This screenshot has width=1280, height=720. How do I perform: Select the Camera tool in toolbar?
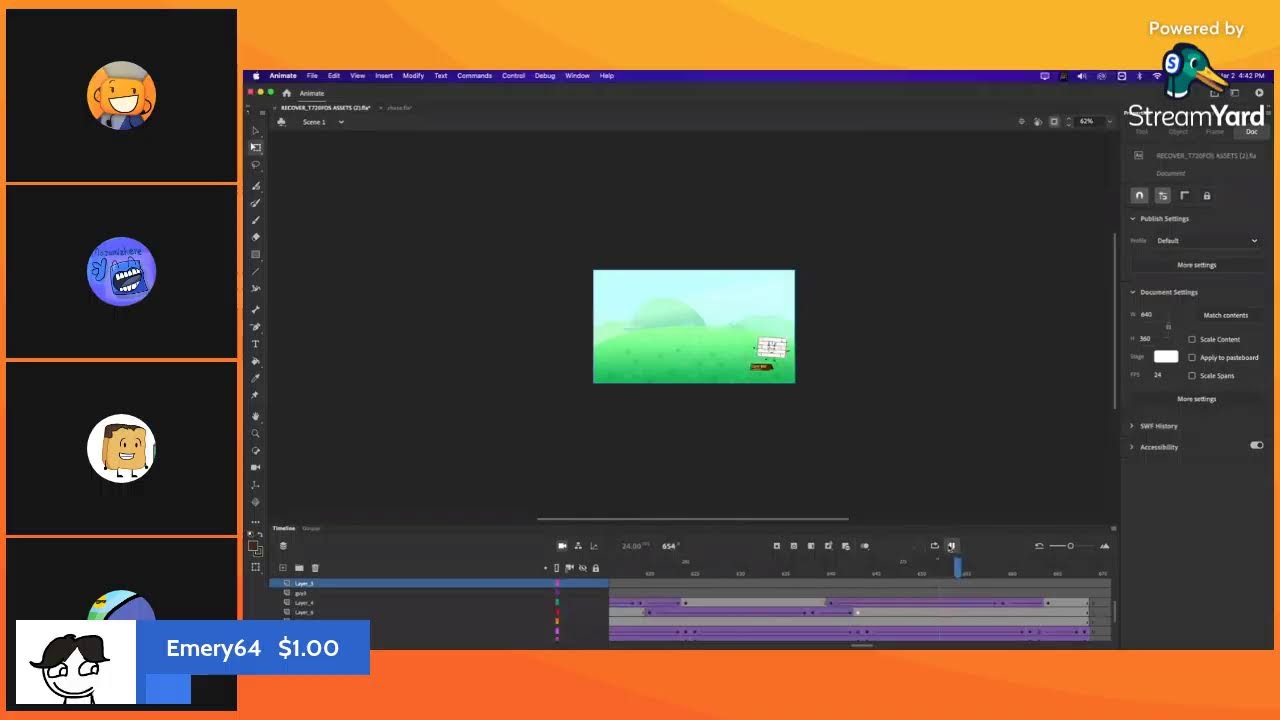[x=255, y=467]
